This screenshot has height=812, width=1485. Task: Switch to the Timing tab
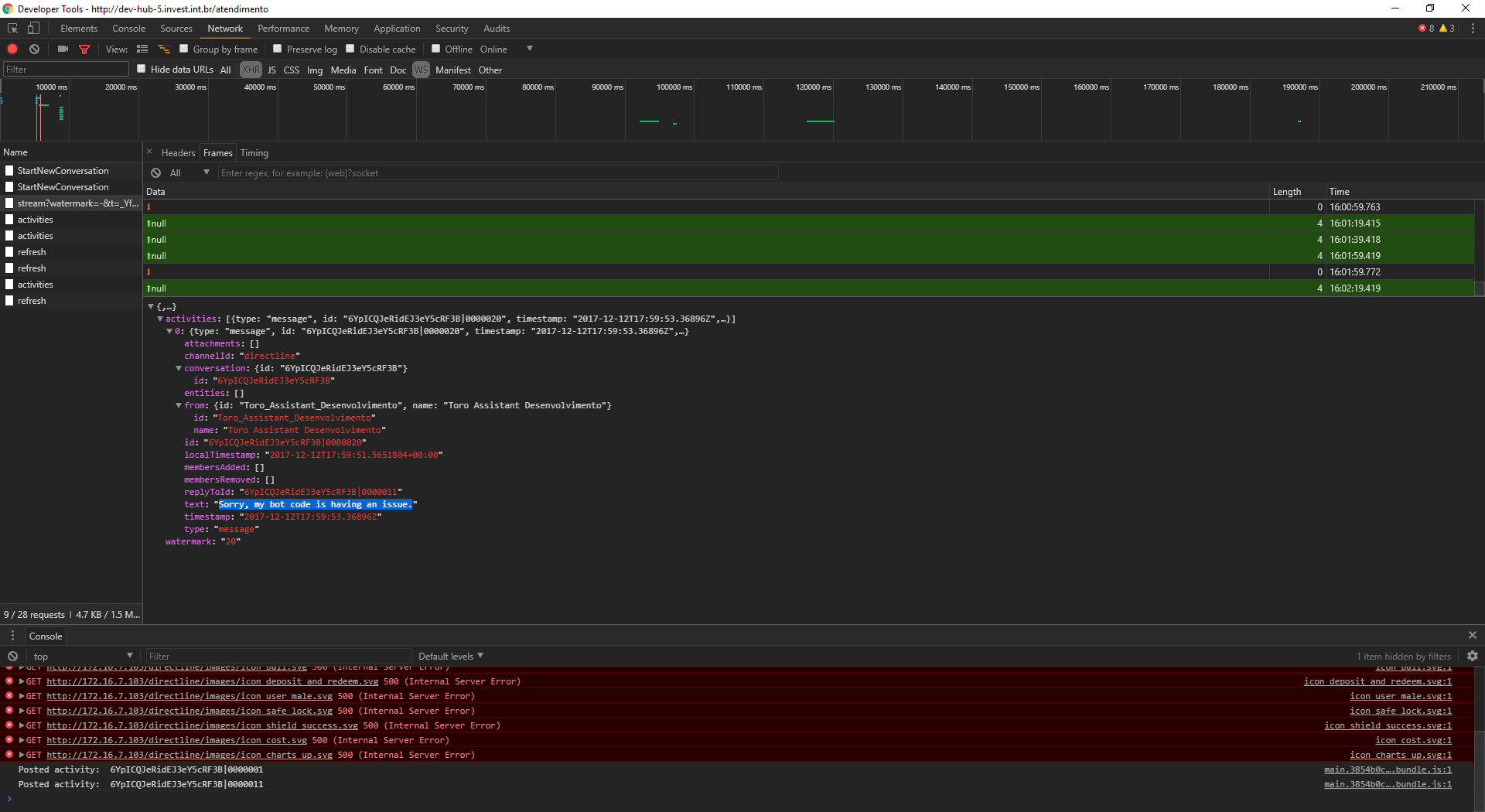[x=254, y=152]
